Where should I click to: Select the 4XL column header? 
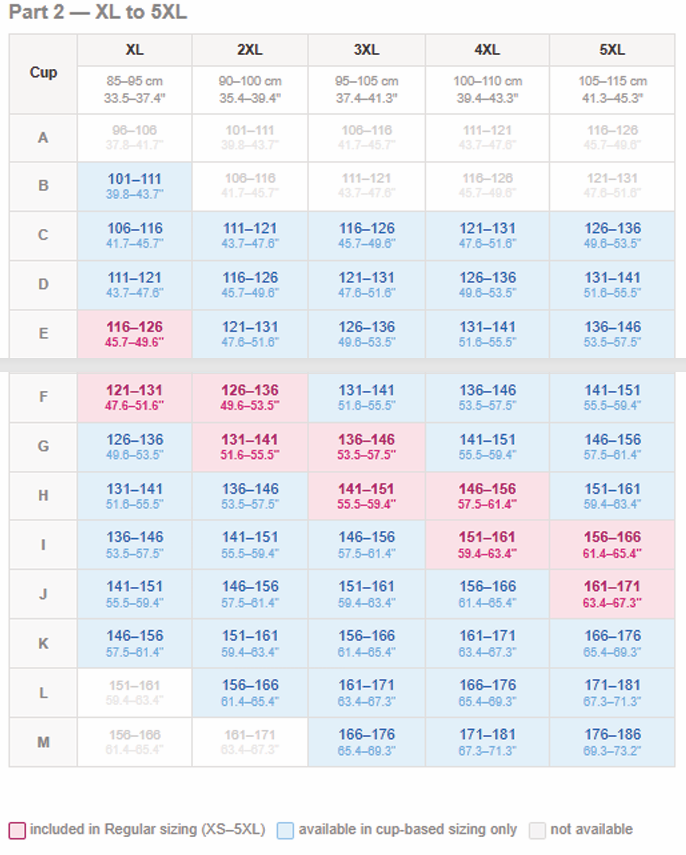click(x=488, y=50)
